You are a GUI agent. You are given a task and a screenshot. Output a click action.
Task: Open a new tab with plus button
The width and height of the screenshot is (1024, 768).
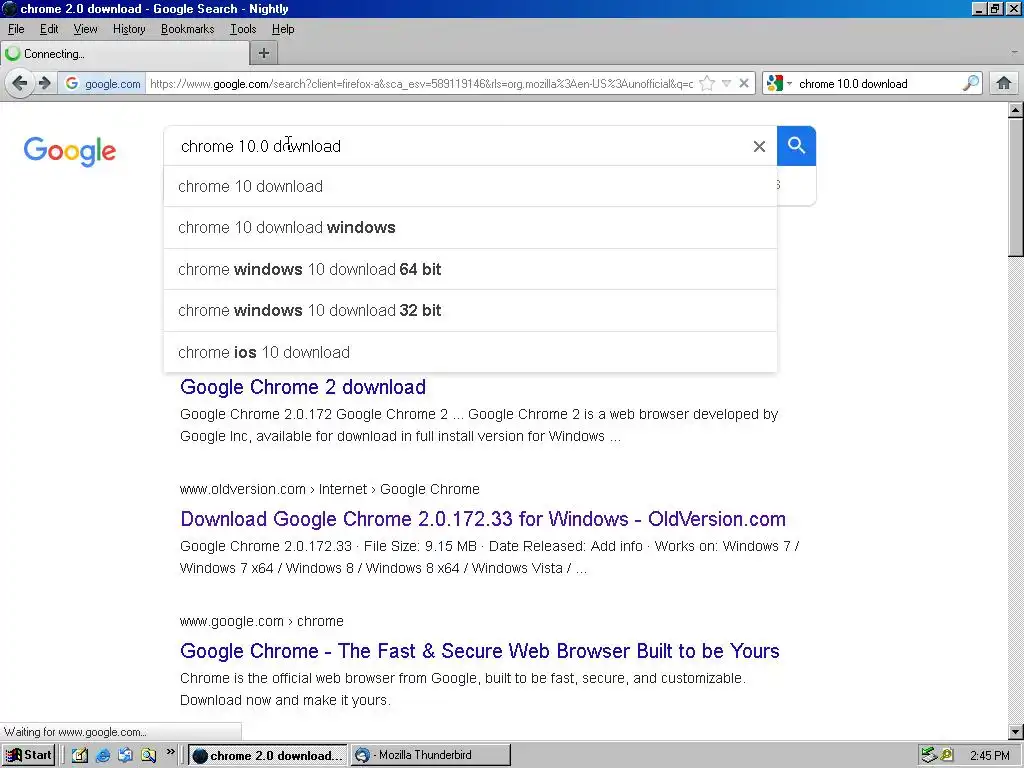pyautogui.click(x=264, y=54)
